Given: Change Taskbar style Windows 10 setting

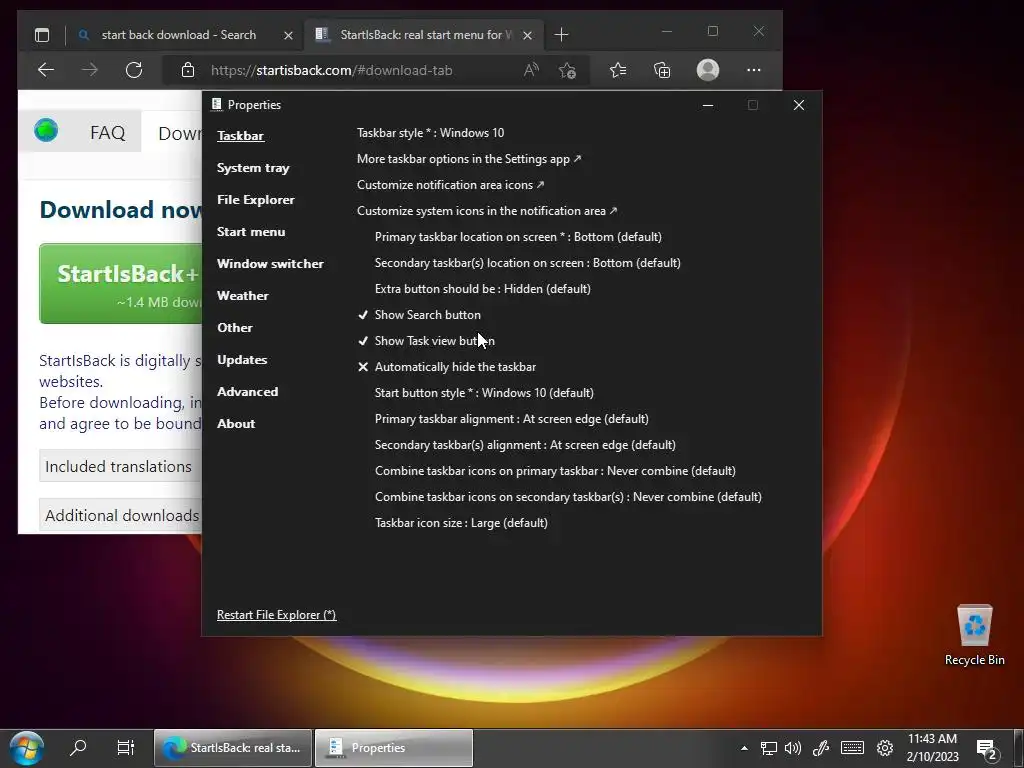Looking at the screenshot, I should point(430,133).
